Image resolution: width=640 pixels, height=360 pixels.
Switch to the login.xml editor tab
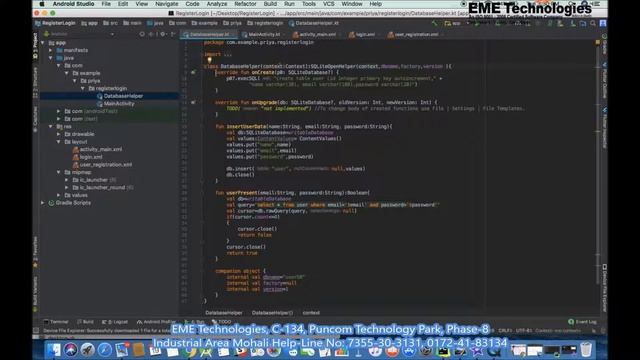pyautogui.click(x=362, y=35)
